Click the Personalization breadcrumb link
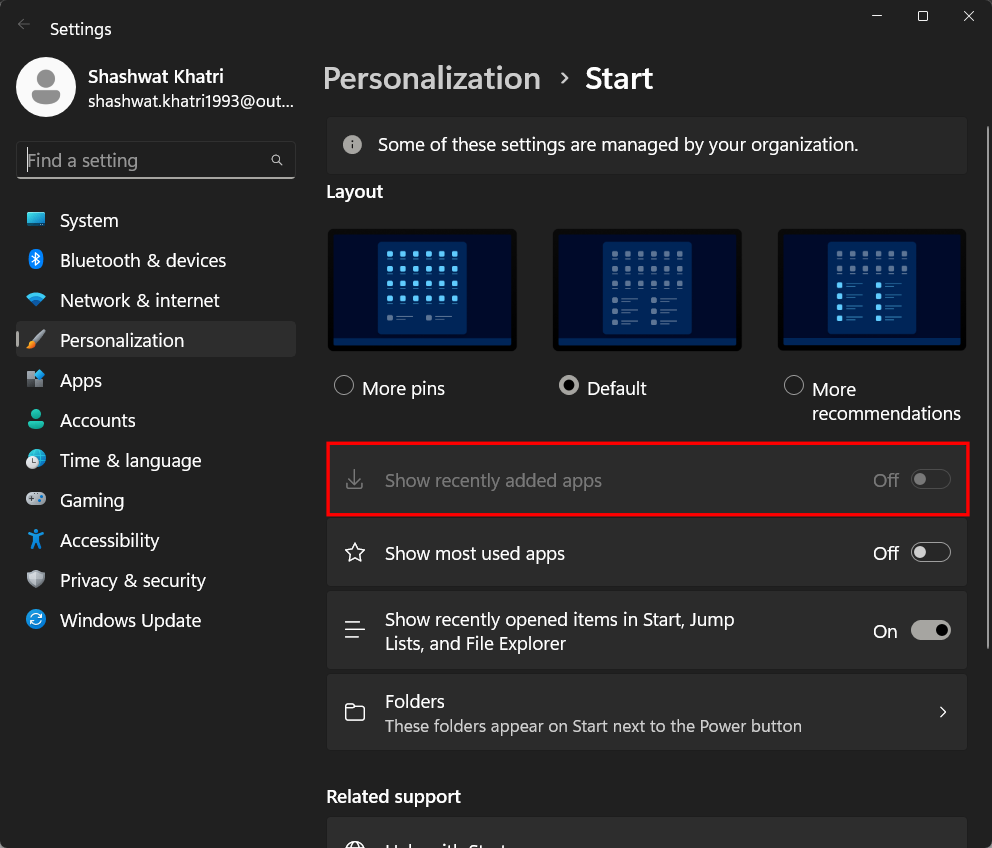The height and width of the screenshot is (848, 992). (431, 78)
